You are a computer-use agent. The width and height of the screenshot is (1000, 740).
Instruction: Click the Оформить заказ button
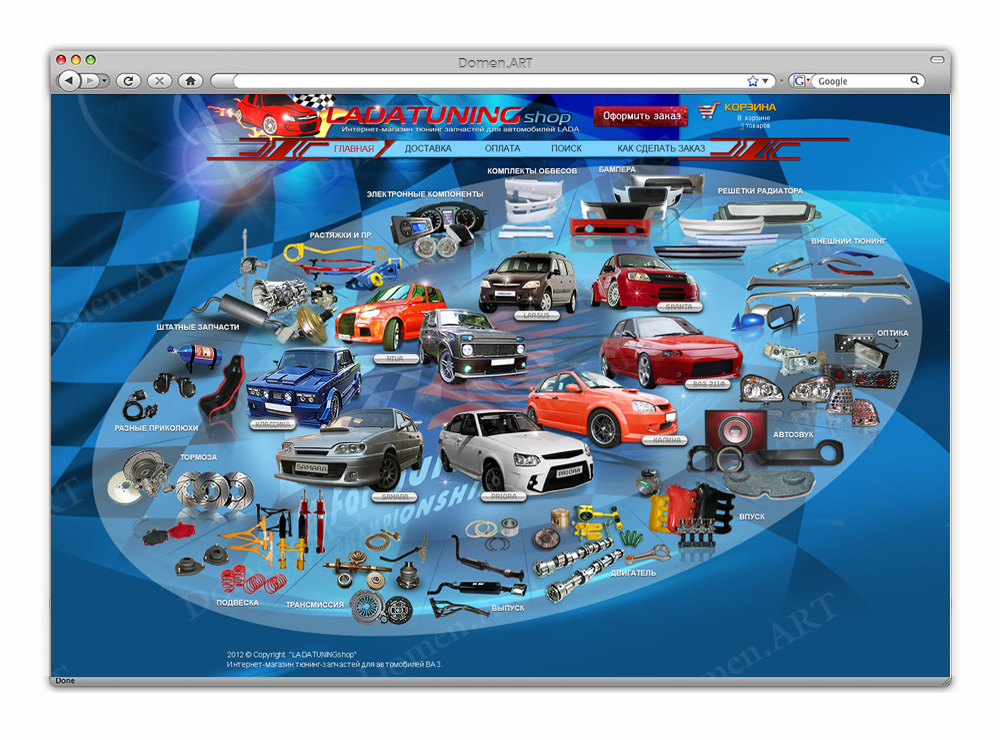click(641, 116)
